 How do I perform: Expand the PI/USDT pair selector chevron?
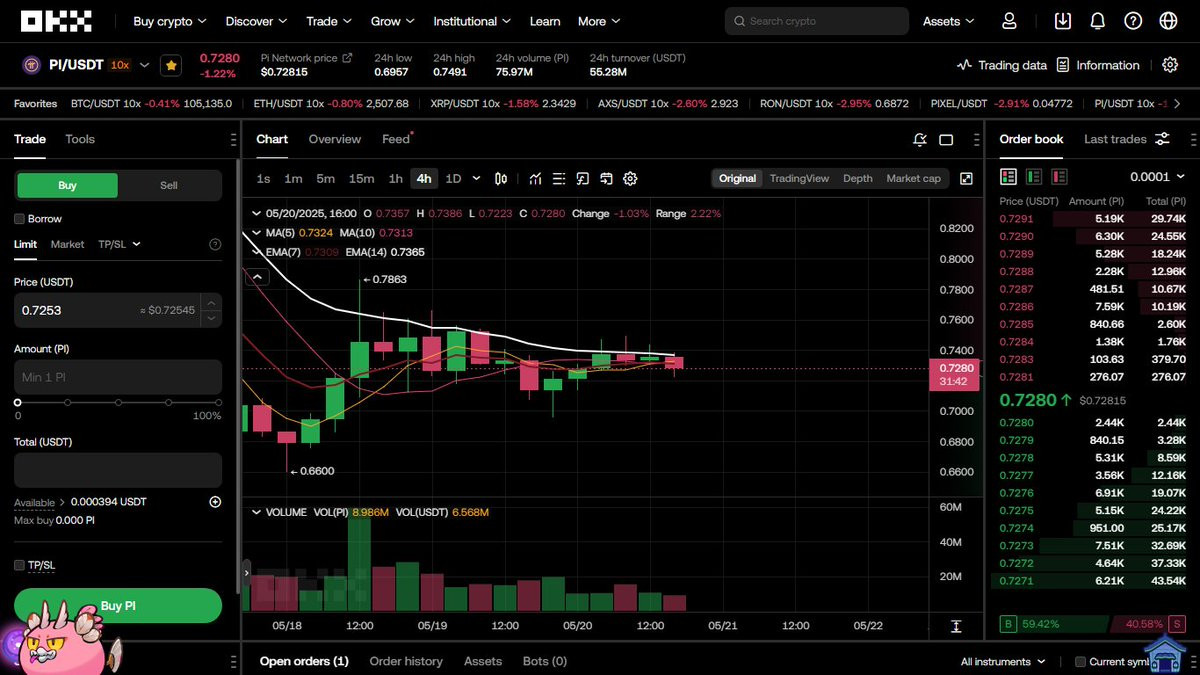pyautogui.click(x=144, y=65)
